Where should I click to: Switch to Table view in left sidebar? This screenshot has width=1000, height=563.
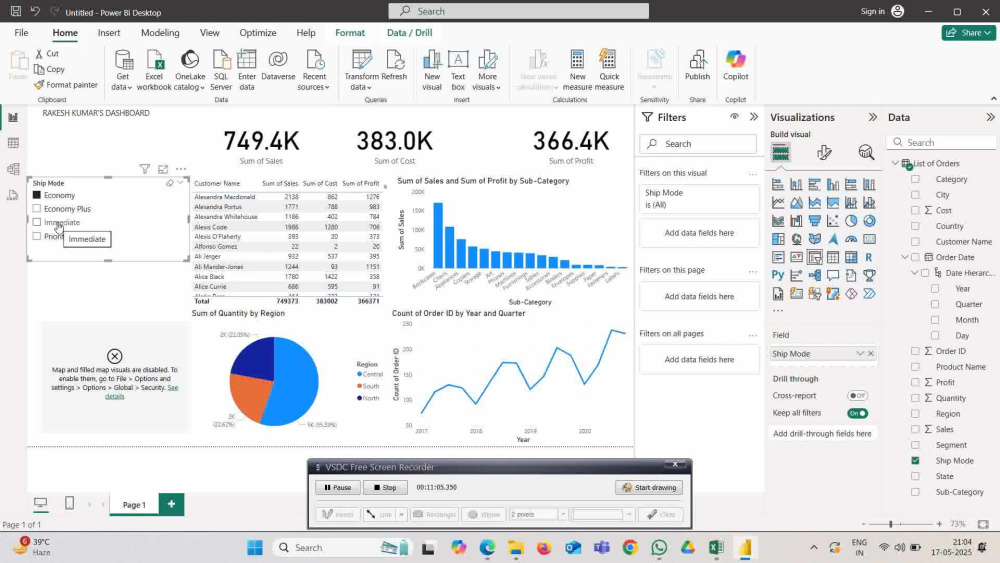(x=13, y=143)
